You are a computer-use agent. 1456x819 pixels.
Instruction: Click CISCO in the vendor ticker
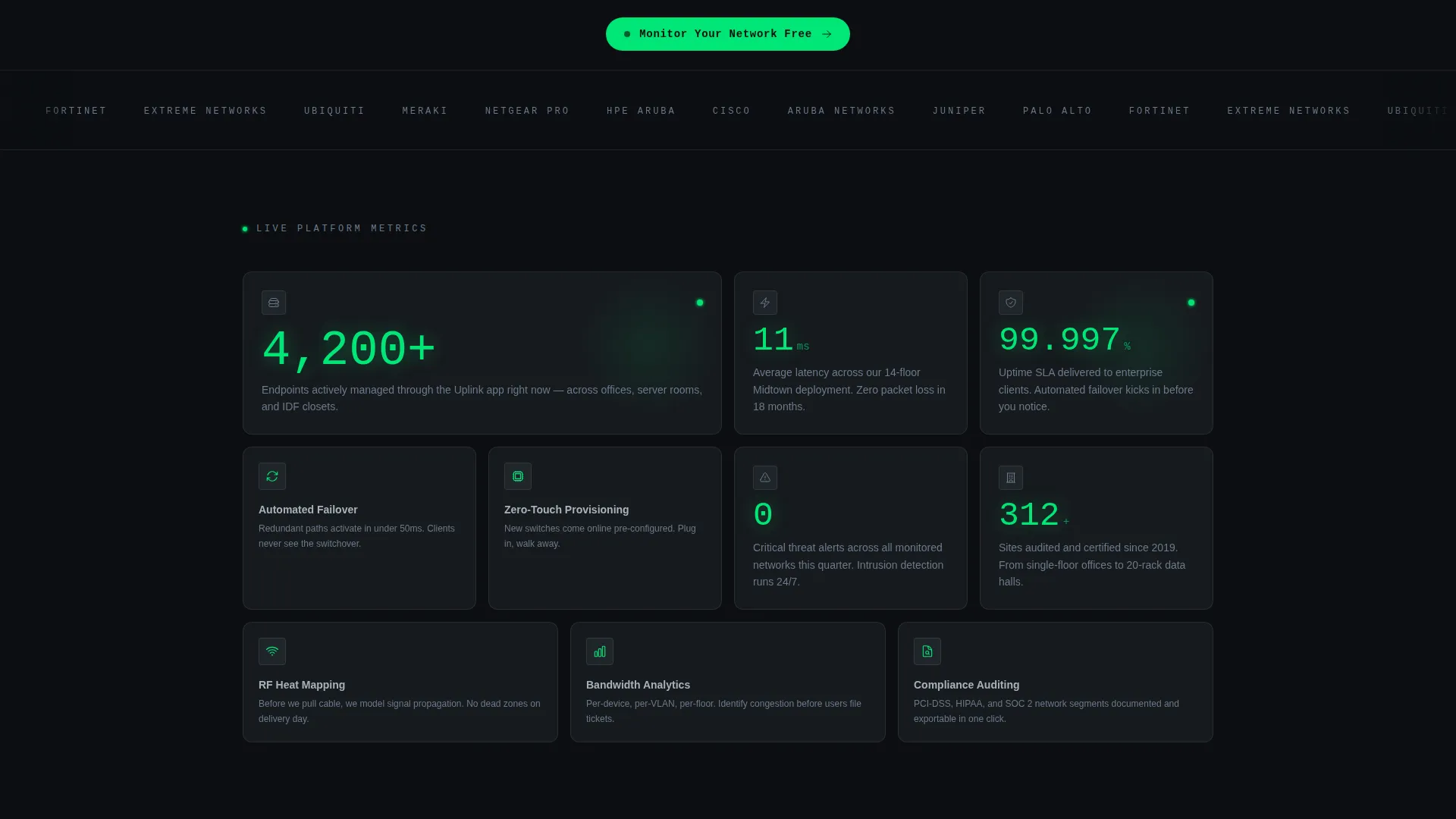coord(731,111)
